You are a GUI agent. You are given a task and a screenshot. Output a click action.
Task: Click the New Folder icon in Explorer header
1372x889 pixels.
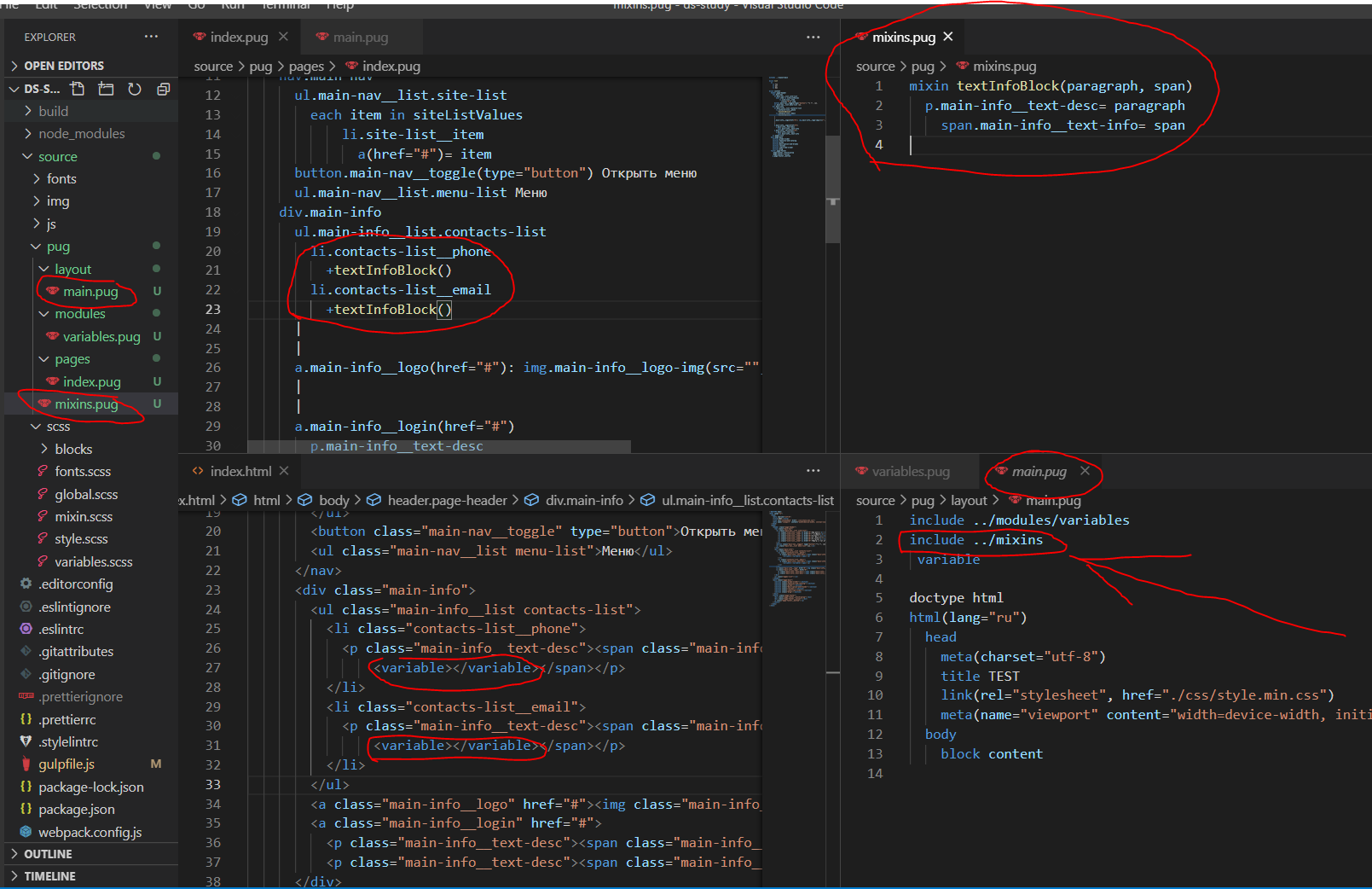tap(106, 89)
